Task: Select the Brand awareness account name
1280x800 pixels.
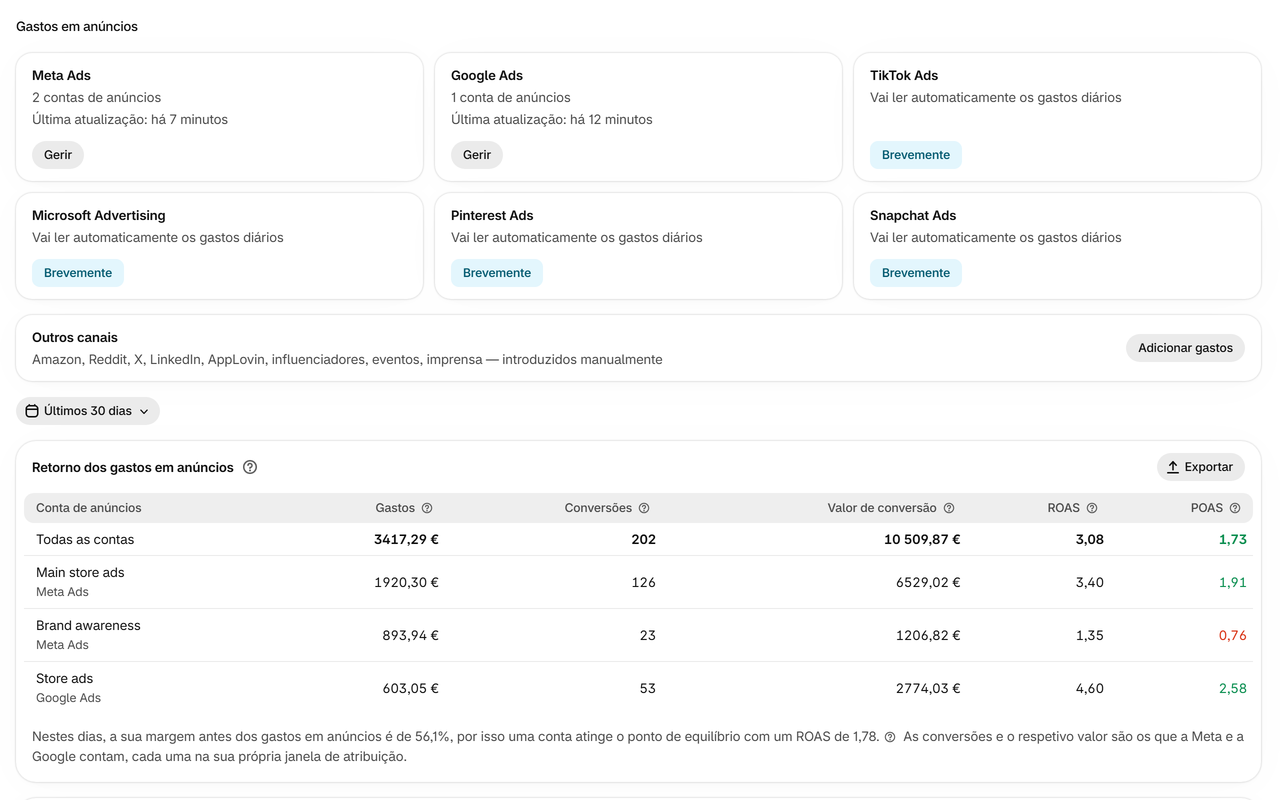Action: (x=88, y=626)
